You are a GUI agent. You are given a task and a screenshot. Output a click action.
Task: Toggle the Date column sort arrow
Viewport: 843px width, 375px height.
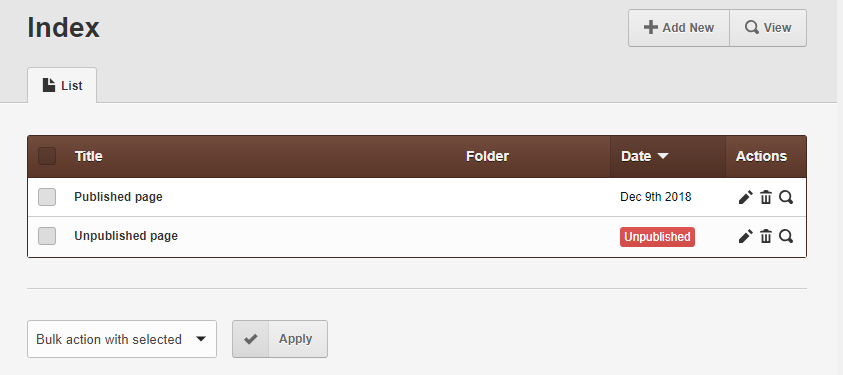tap(663, 156)
